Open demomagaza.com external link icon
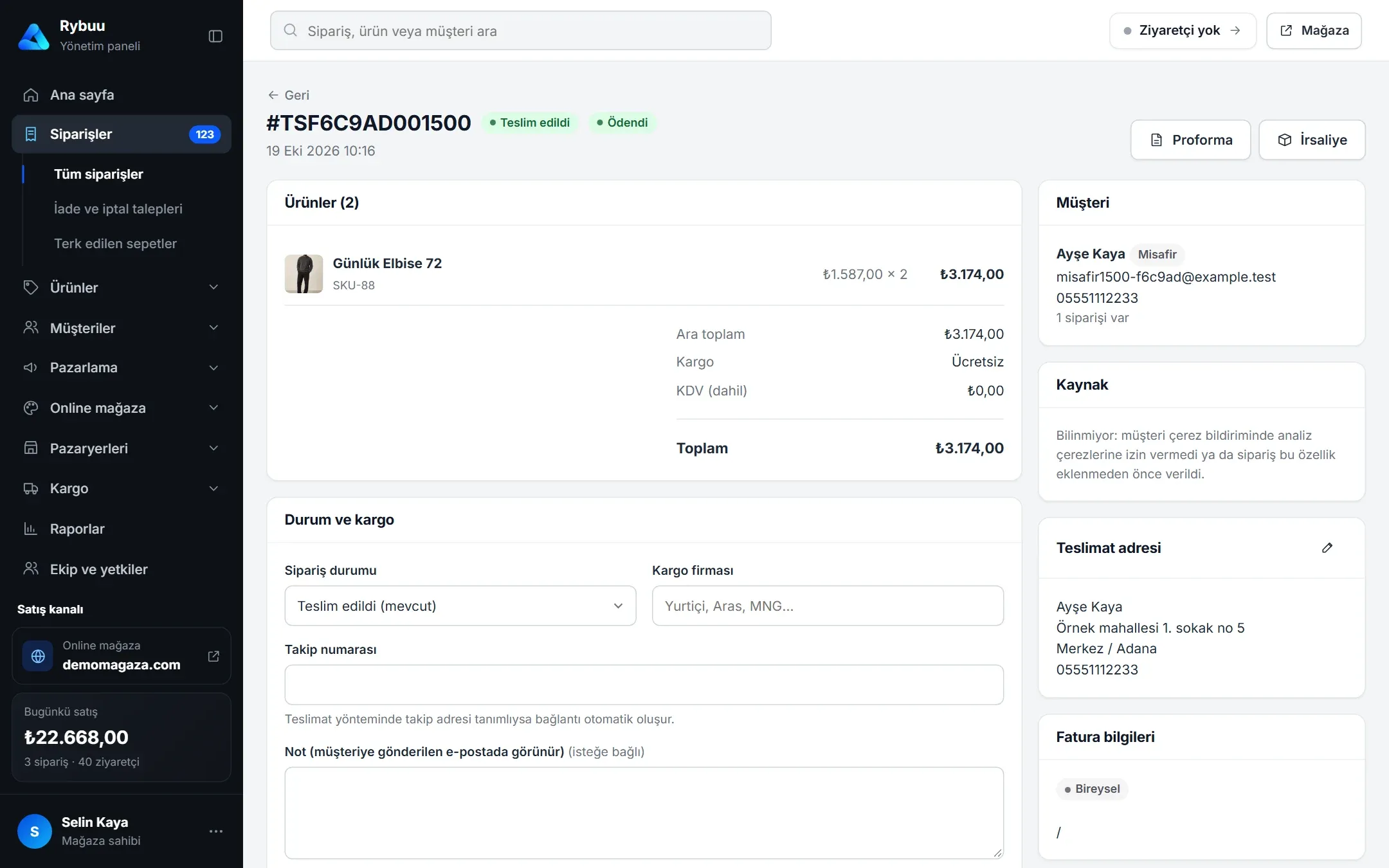The width and height of the screenshot is (1389, 868). click(x=213, y=656)
